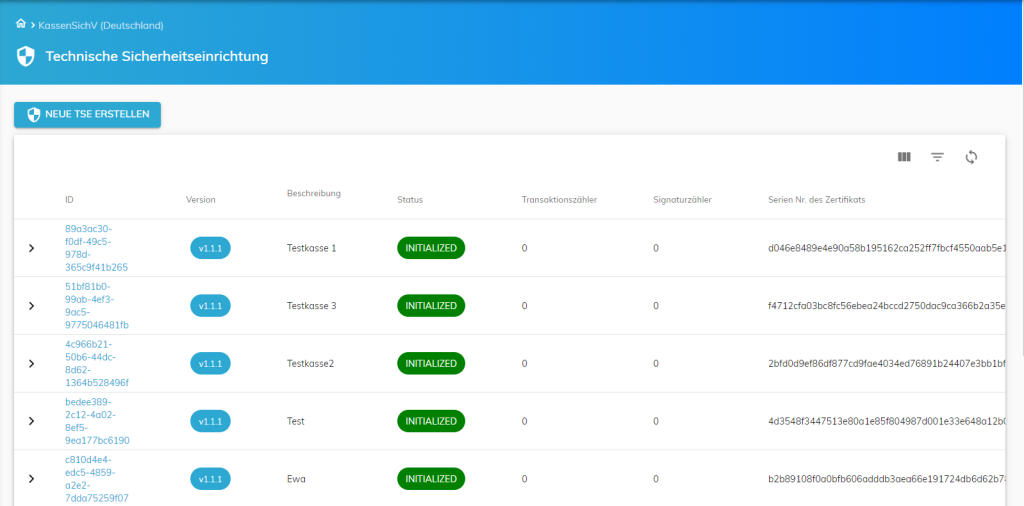The height and width of the screenshot is (506, 1024).
Task: Select the Ewa description cell
Action: click(296, 479)
